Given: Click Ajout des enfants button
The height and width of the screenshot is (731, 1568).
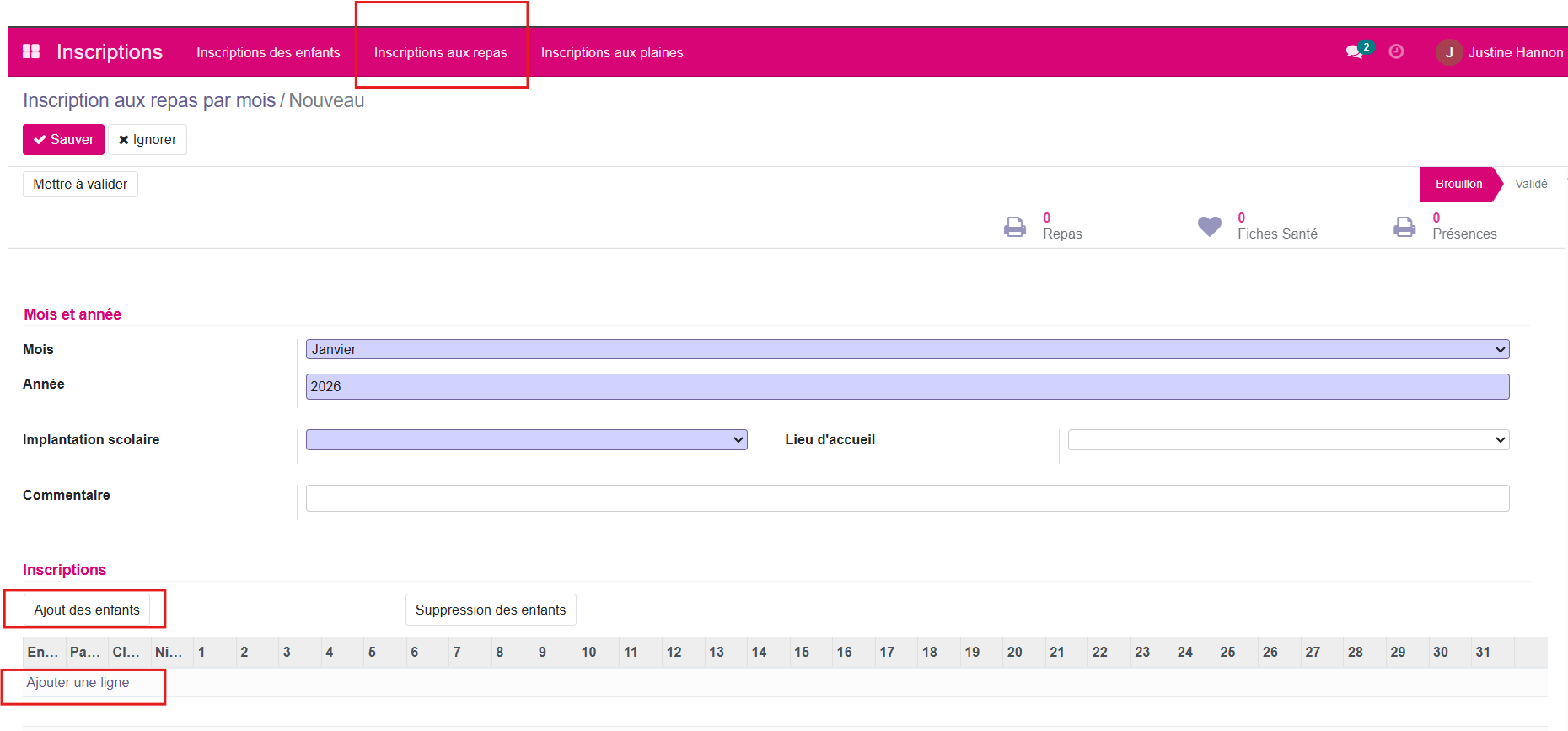Looking at the screenshot, I should (87, 610).
